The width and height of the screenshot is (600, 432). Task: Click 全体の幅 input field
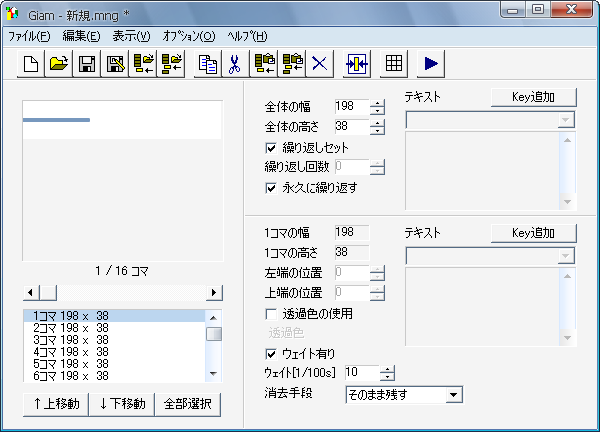coord(352,107)
